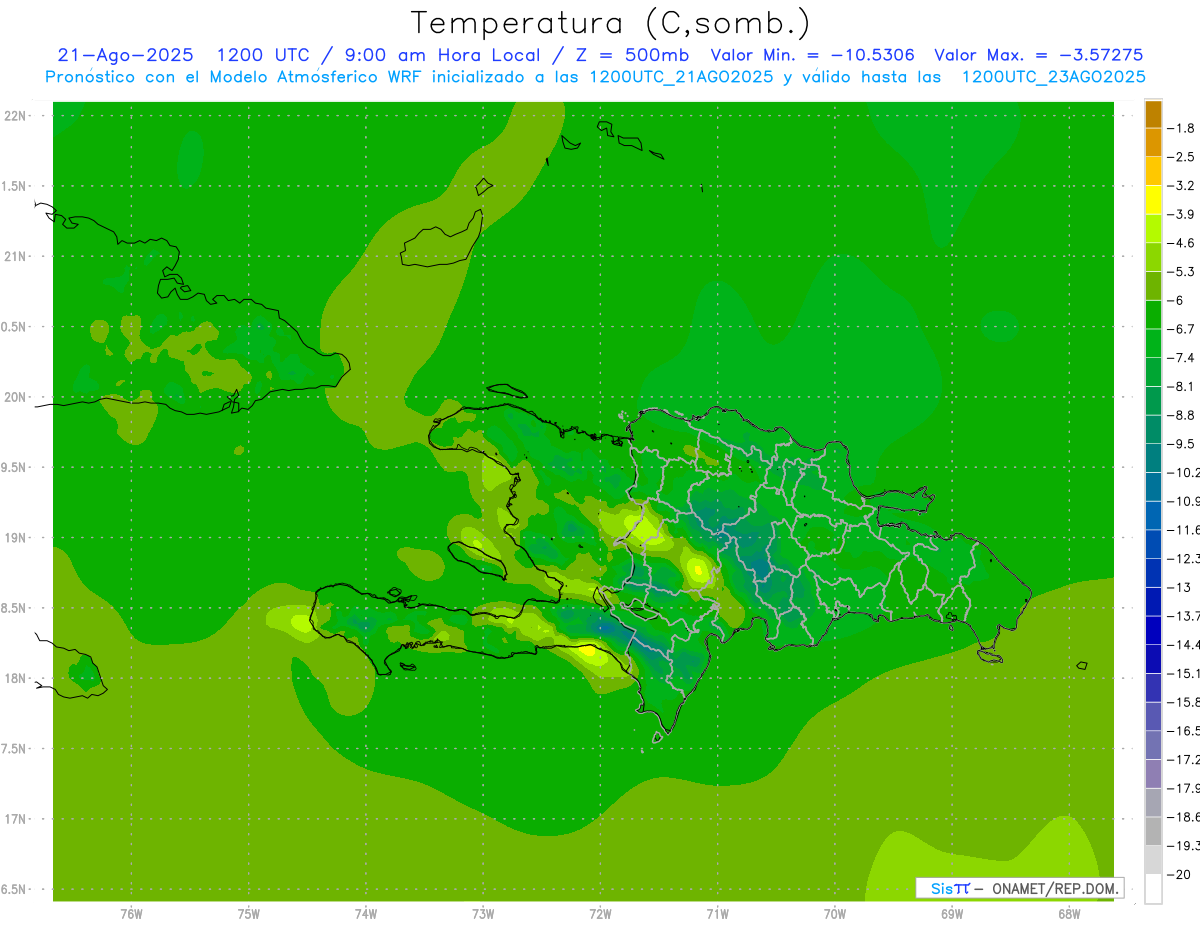Image resolution: width=1200 pixels, height=927 pixels.
Task: Click the "76W" longitude axis label
Action: 131,914
